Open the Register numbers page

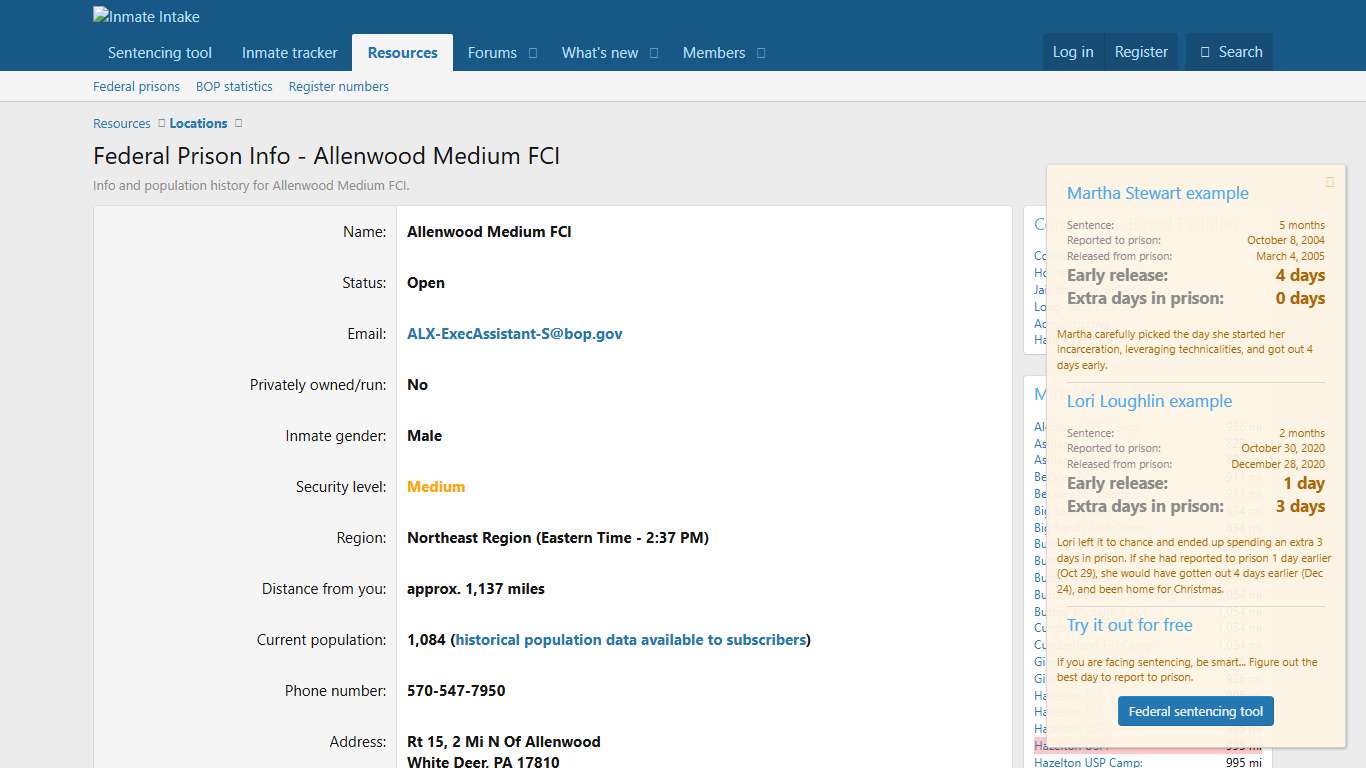tap(339, 87)
